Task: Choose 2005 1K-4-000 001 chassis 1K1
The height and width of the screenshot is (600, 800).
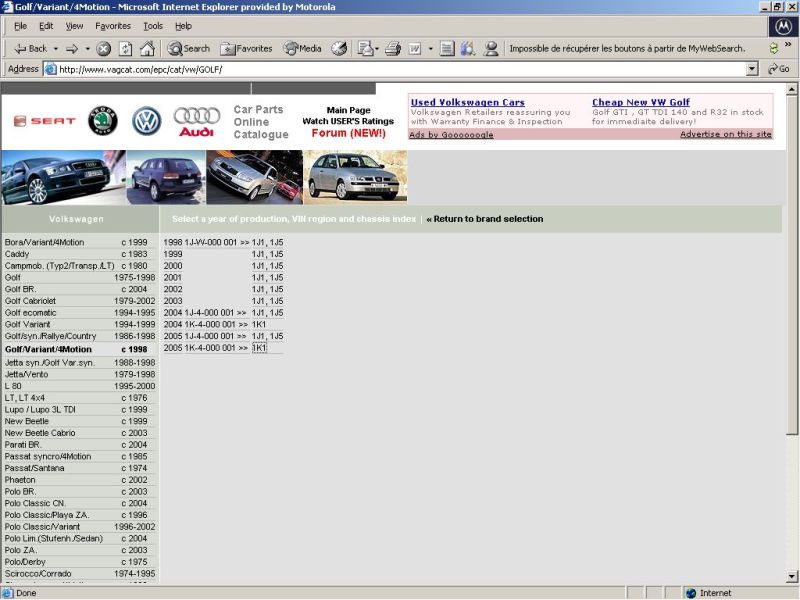Action: pyautogui.click(x=259, y=348)
